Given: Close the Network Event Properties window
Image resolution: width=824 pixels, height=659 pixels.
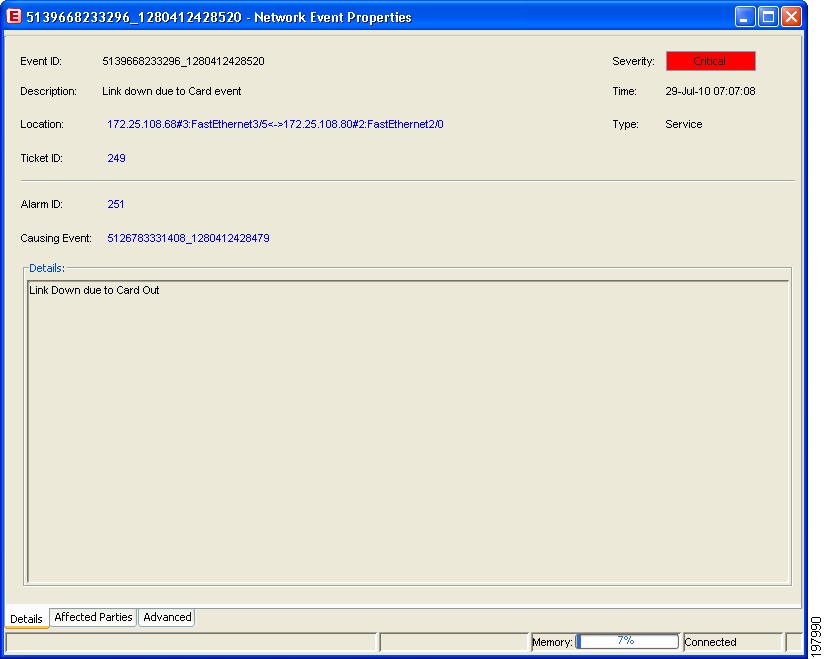Looking at the screenshot, I should click(x=791, y=17).
